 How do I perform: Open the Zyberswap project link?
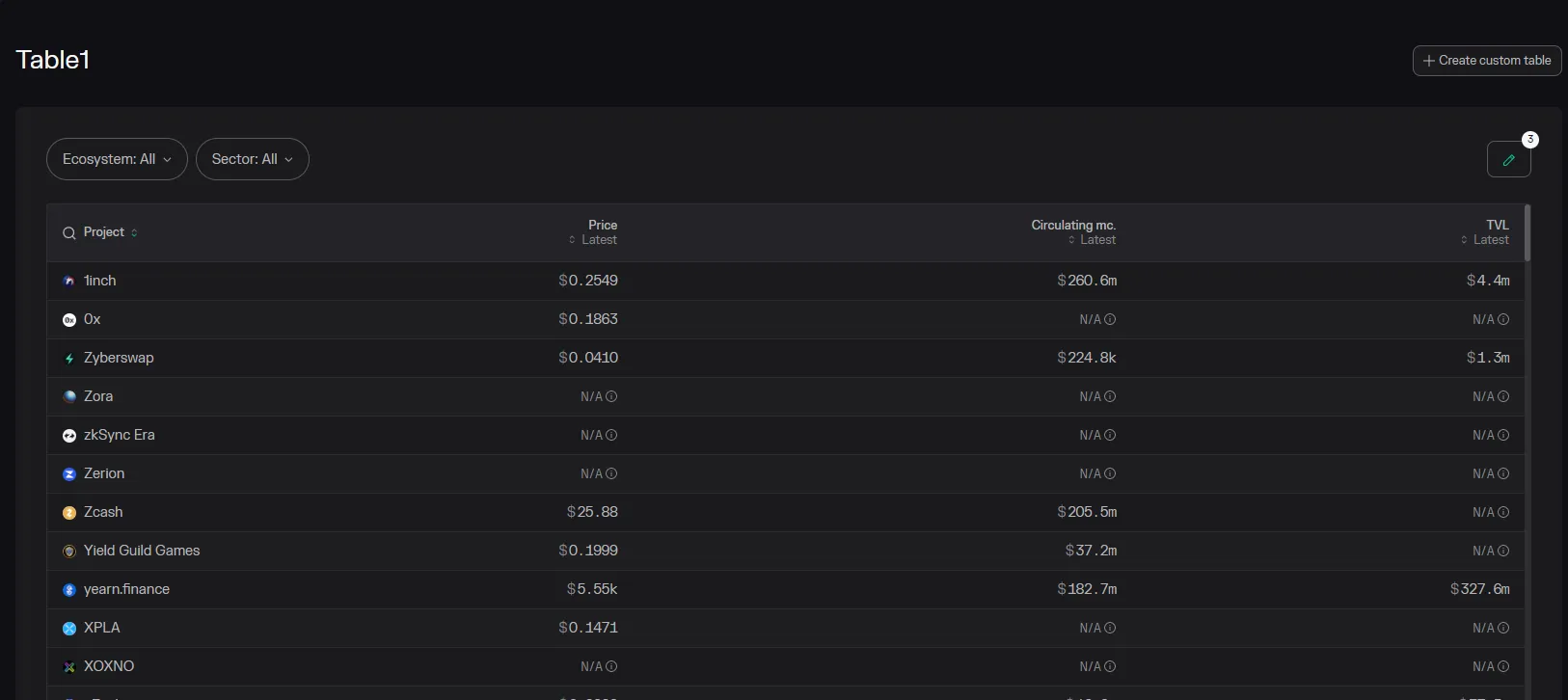tap(119, 358)
